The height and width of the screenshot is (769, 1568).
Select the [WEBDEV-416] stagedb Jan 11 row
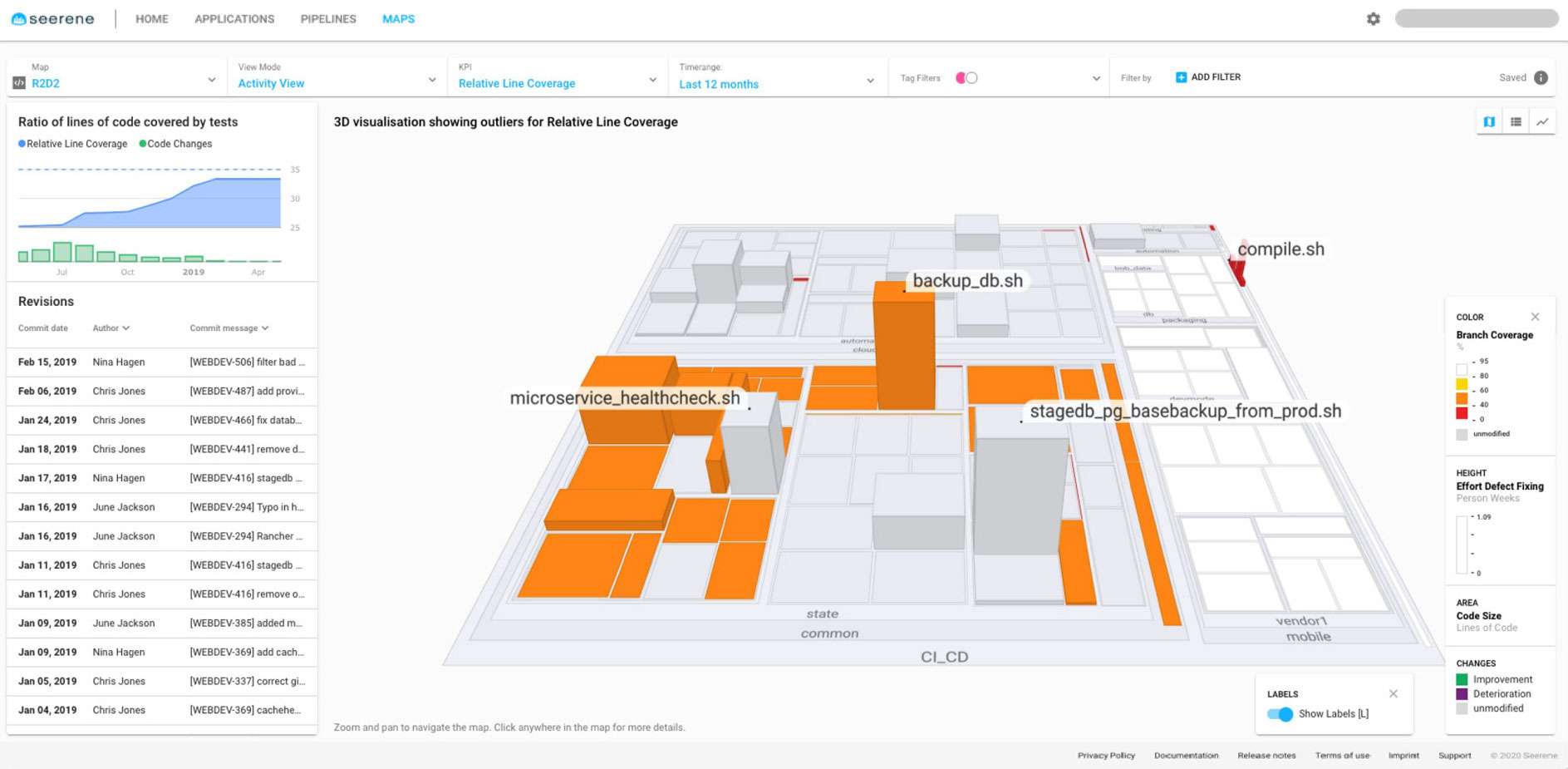pyautogui.click(x=162, y=565)
